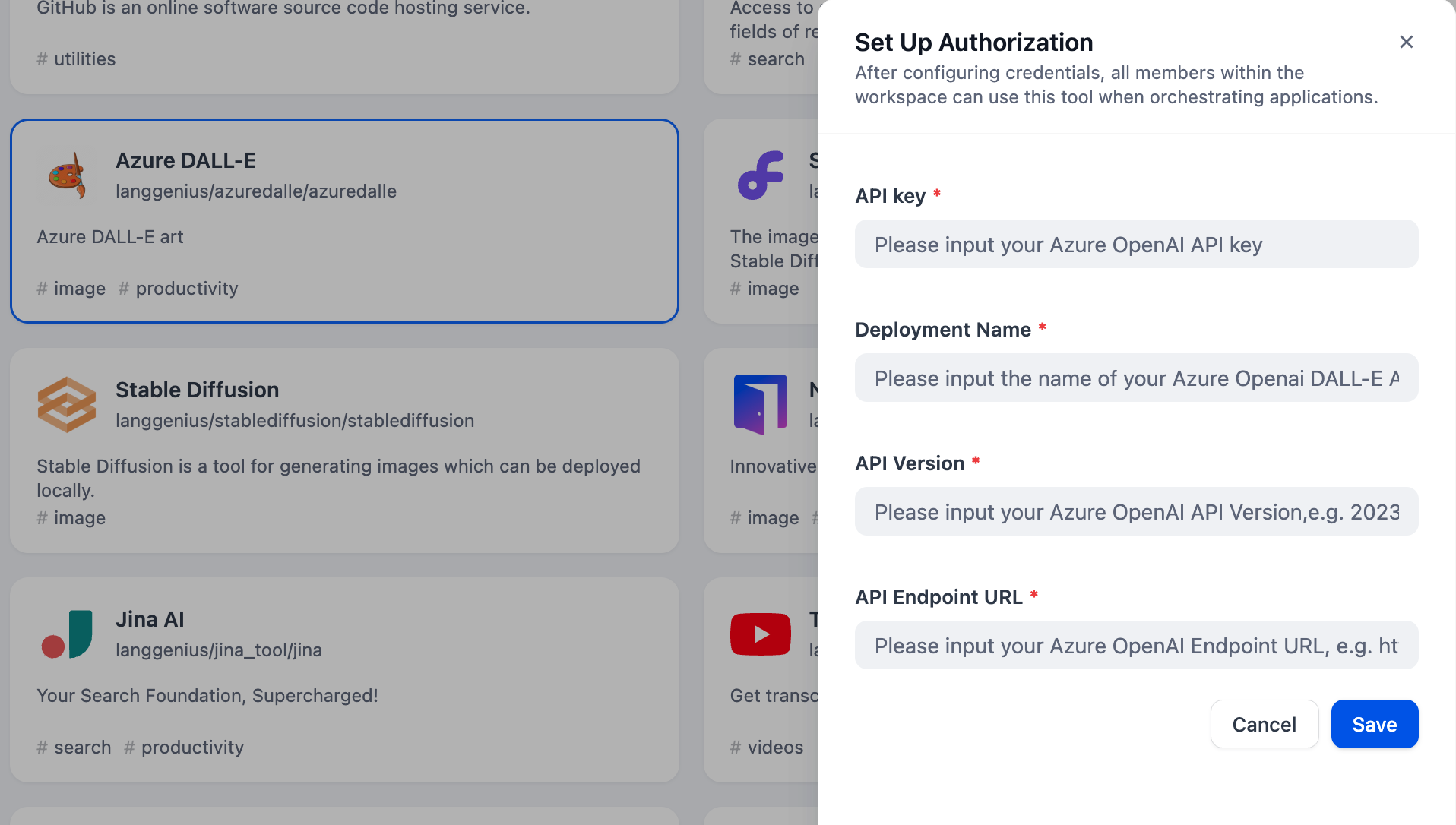Click into the Deployment Name field
The image size is (1456, 825).
(1136, 378)
